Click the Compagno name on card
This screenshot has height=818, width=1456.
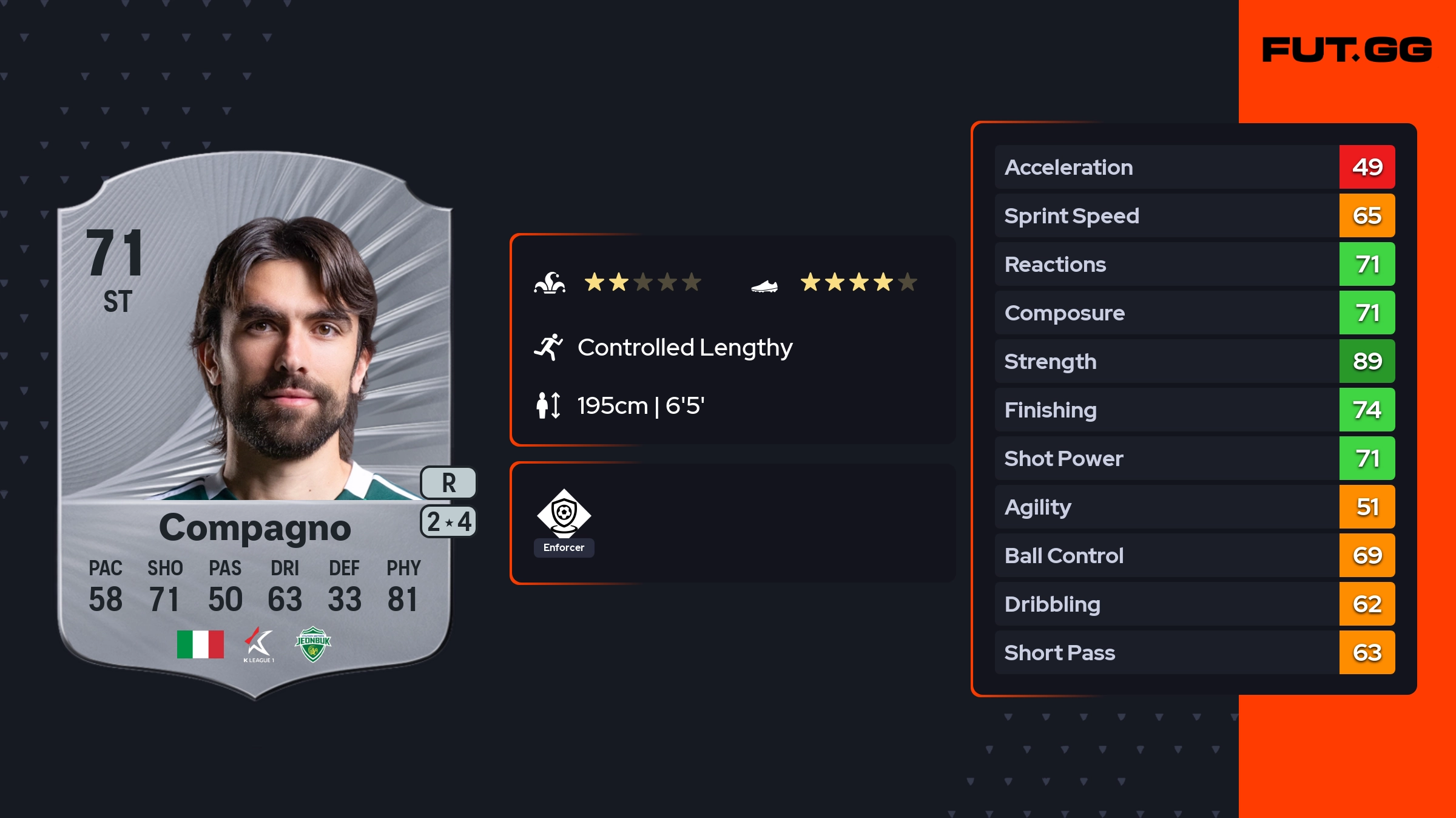[x=255, y=528]
